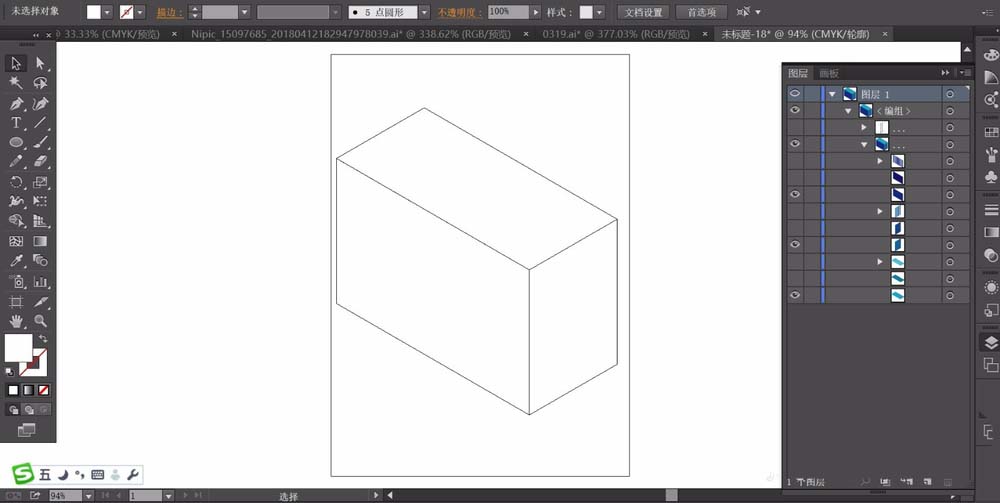Click the create new layer button

928,482
